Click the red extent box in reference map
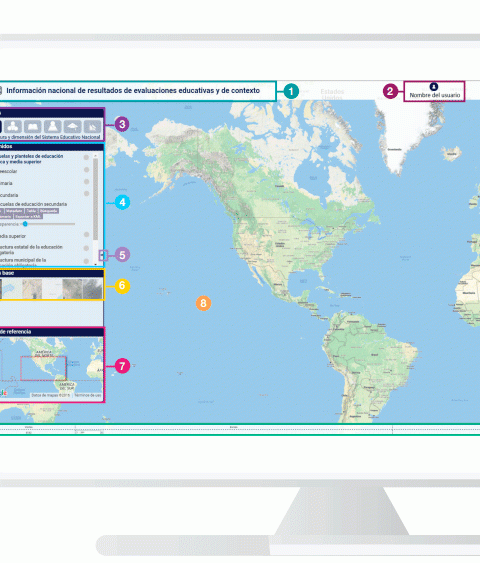 pos(43,368)
